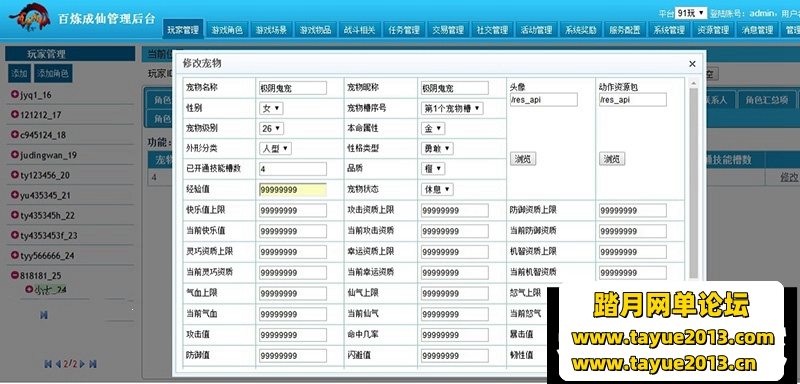Click the dialog vertical scrollbar

coord(693,184)
